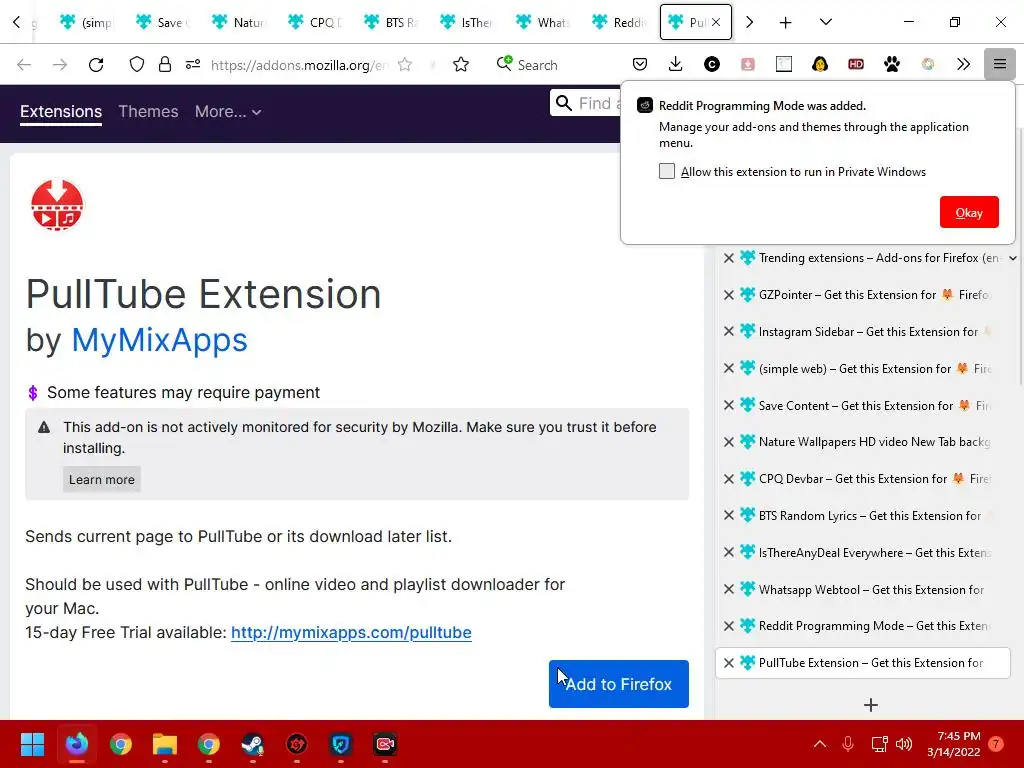Viewport: 1024px width, 768px height.
Task: Expand the More... menu
Action: tap(228, 112)
